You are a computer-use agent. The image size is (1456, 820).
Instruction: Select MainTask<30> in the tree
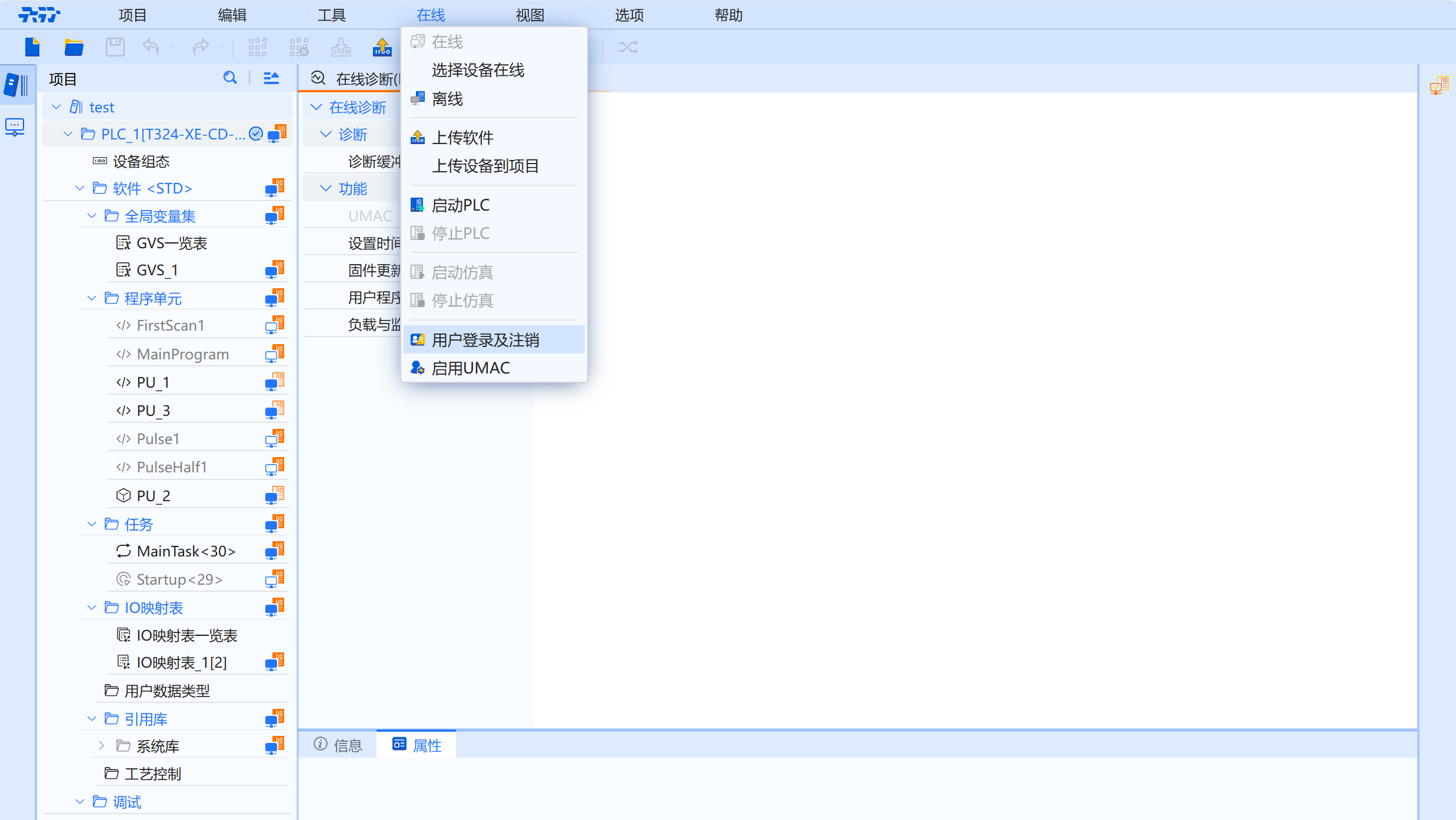[x=186, y=551]
